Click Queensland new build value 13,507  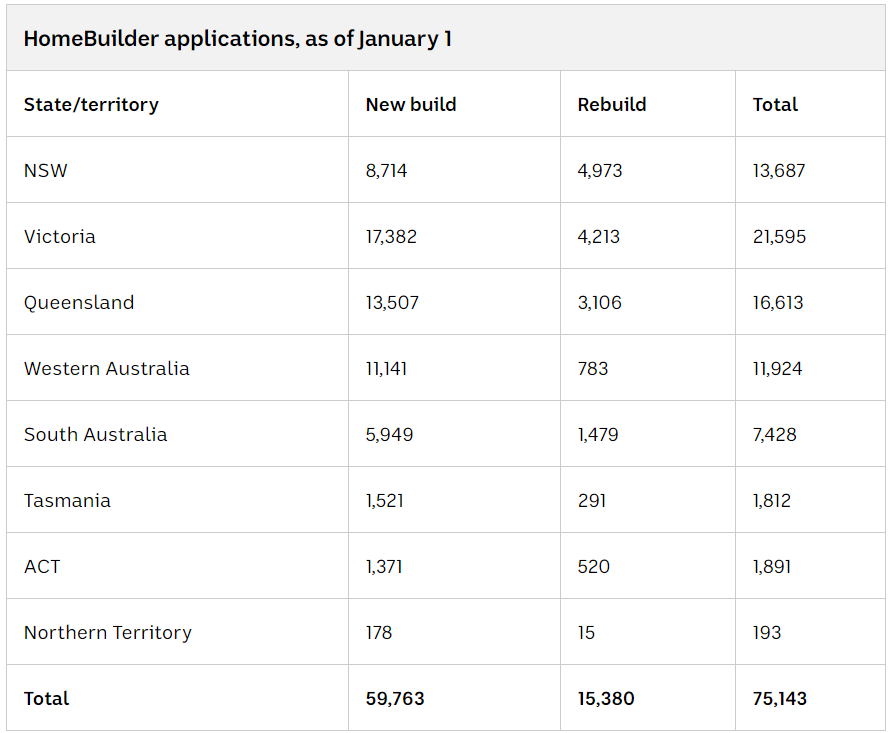click(392, 303)
